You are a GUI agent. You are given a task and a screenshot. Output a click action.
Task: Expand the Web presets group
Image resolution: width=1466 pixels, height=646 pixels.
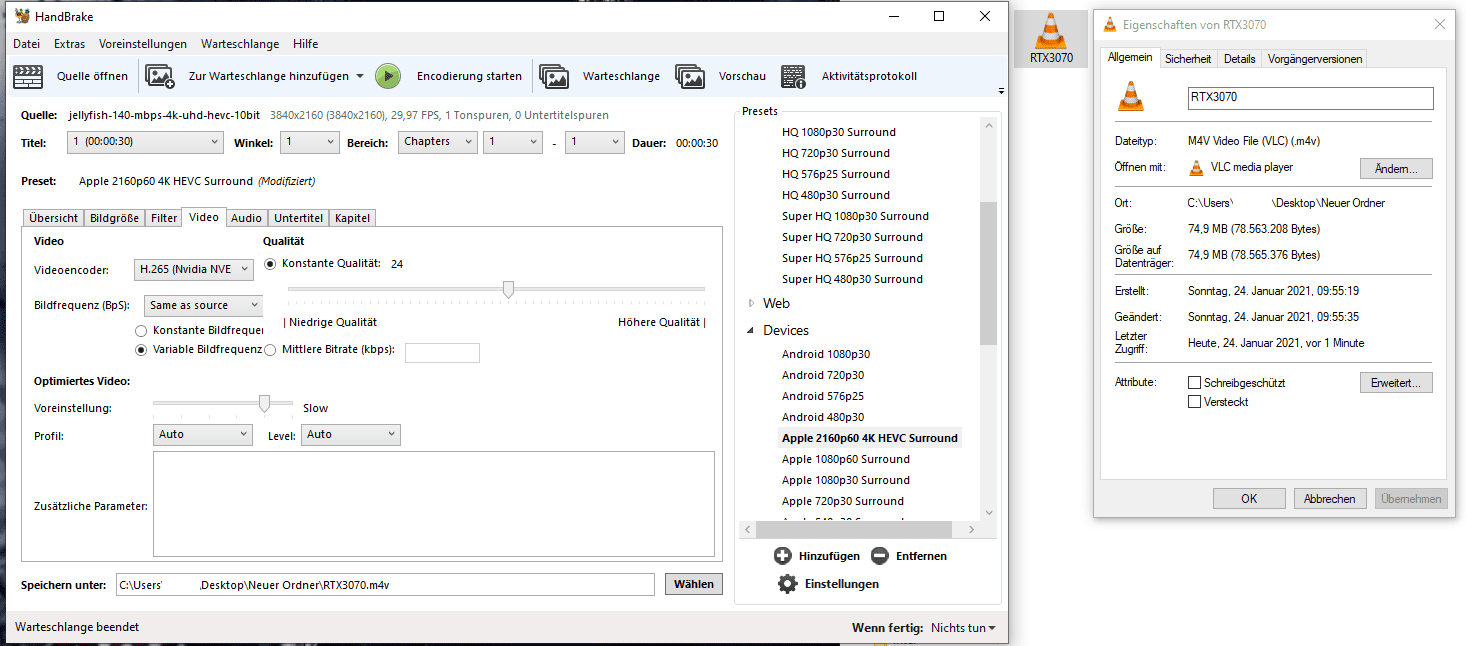[x=752, y=304]
